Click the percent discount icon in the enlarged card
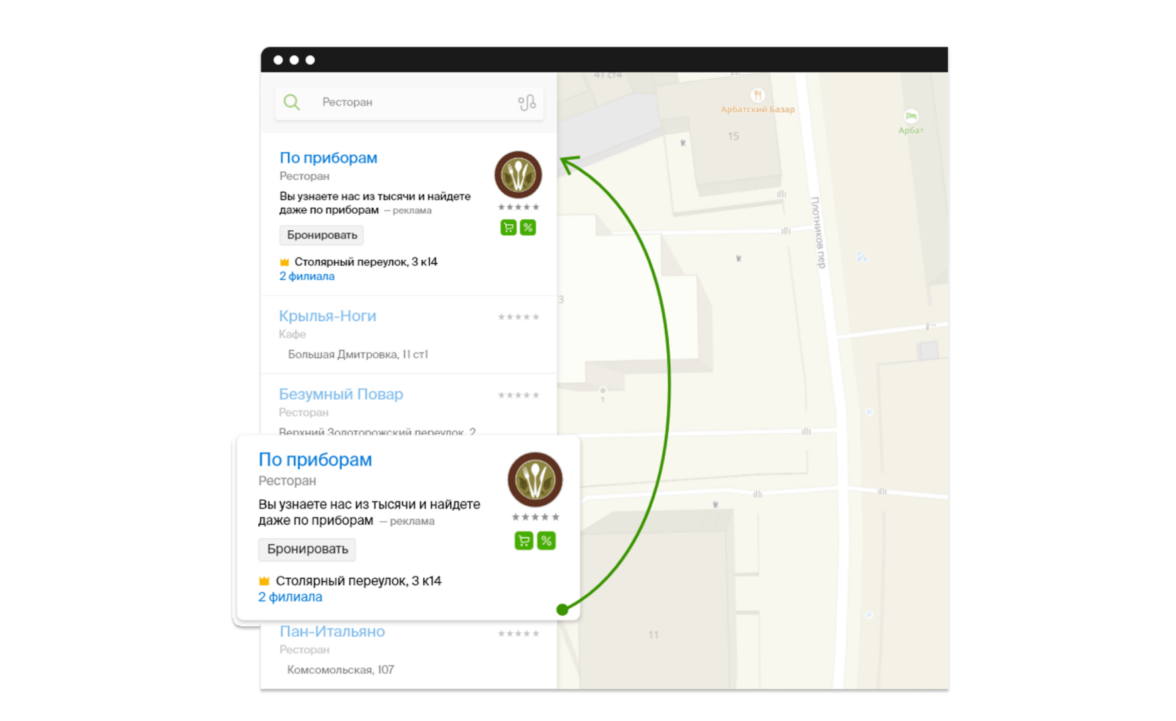This screenshot has width=1176, height=721. [x=546, y=541]
